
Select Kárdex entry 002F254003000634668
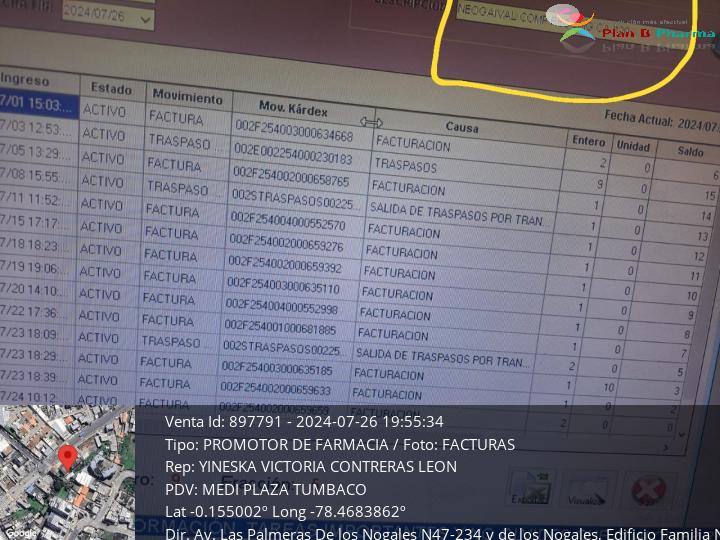click(294, 130)
